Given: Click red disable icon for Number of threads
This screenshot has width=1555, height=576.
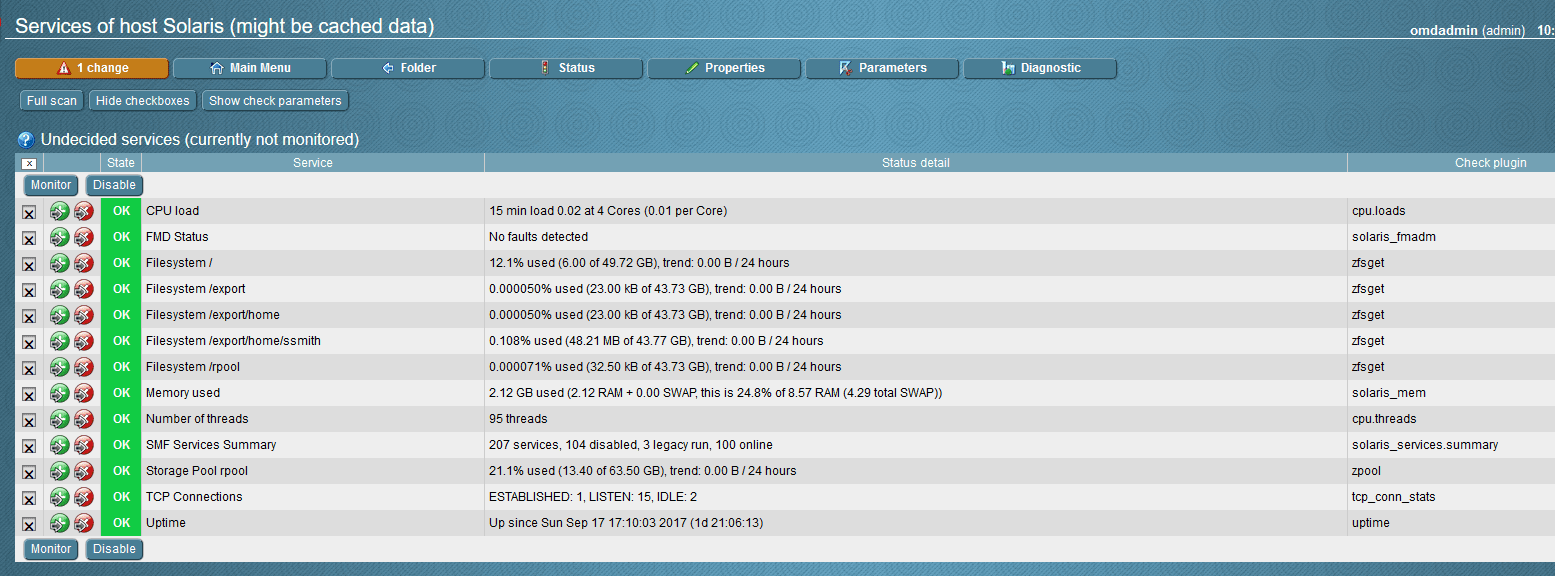Looking at the screenshot, I should pos(84,419).
